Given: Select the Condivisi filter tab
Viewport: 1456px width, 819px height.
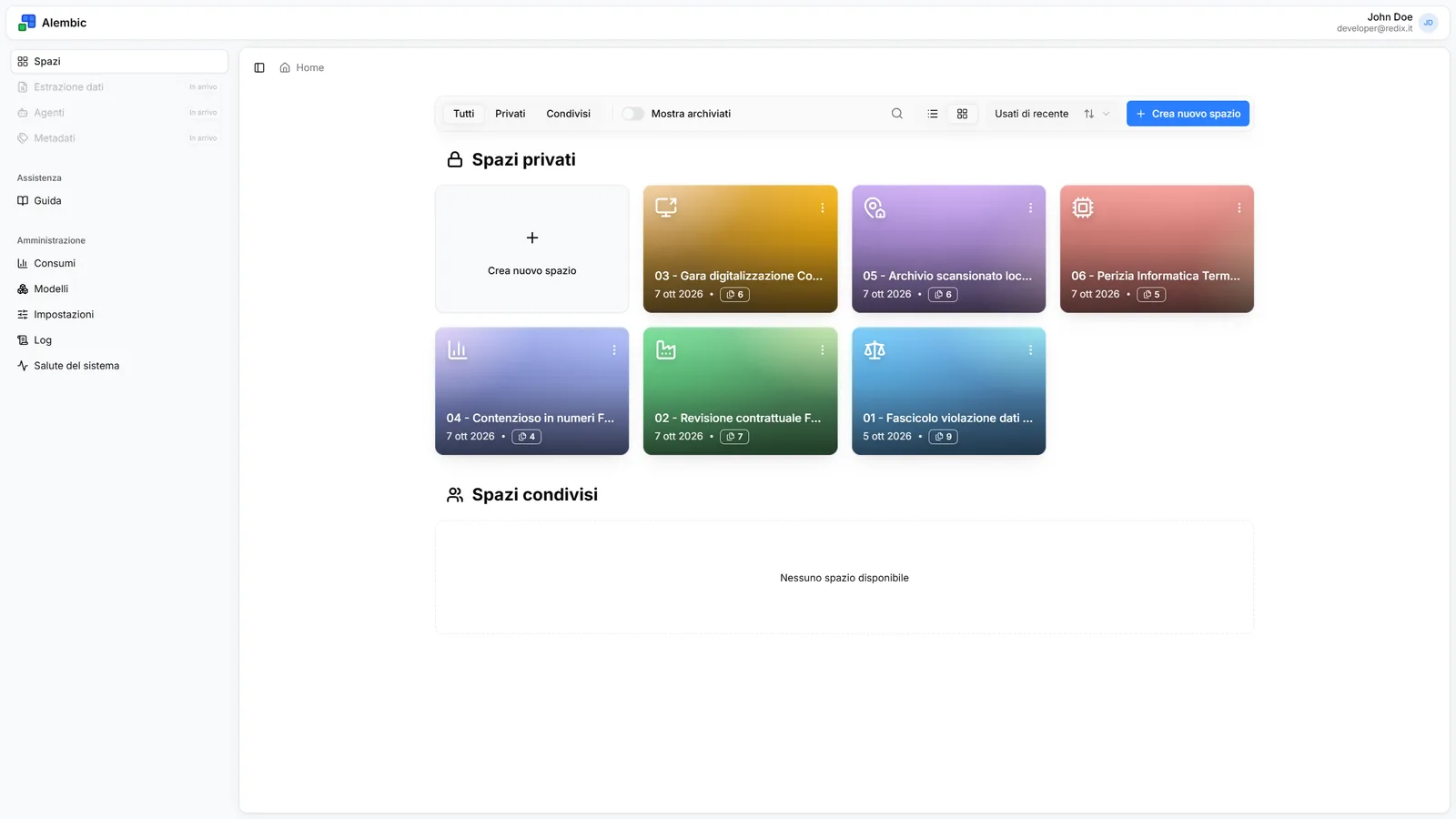Looking at the screenshot, I should tap(569, 114).
